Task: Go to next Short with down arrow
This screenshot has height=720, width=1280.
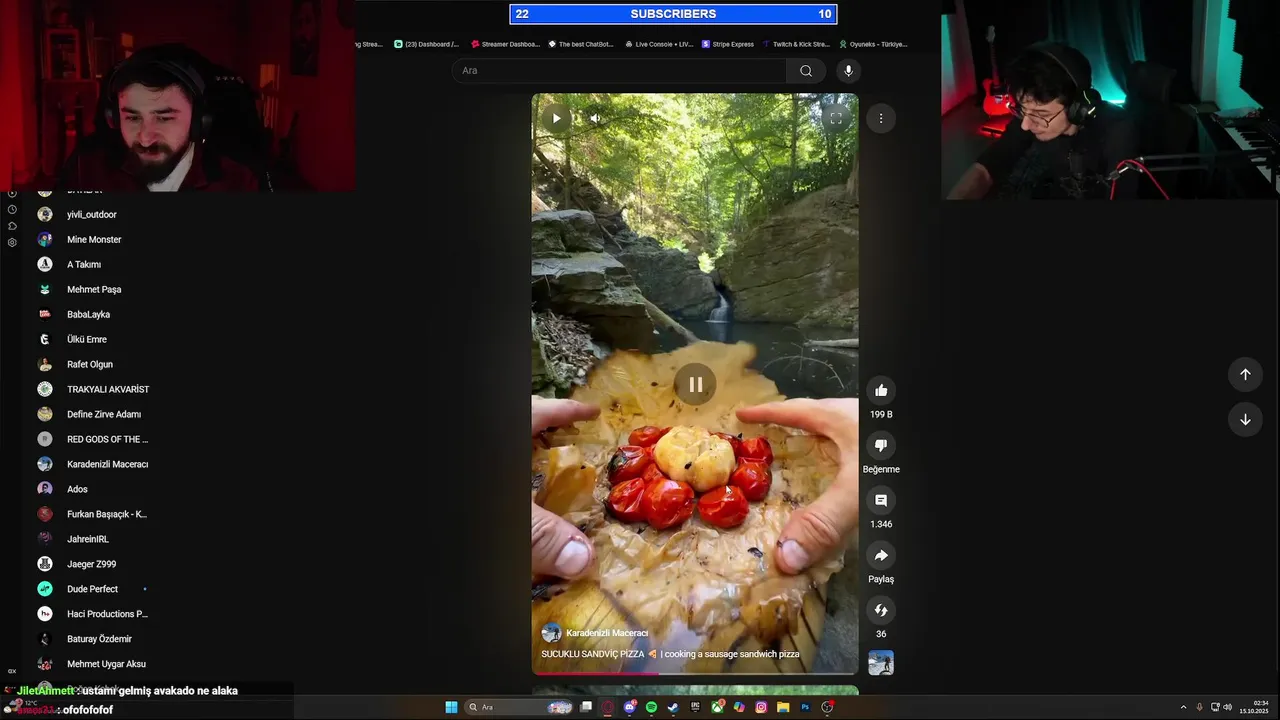Action: pyautogui.click(x=1245, y=420)
